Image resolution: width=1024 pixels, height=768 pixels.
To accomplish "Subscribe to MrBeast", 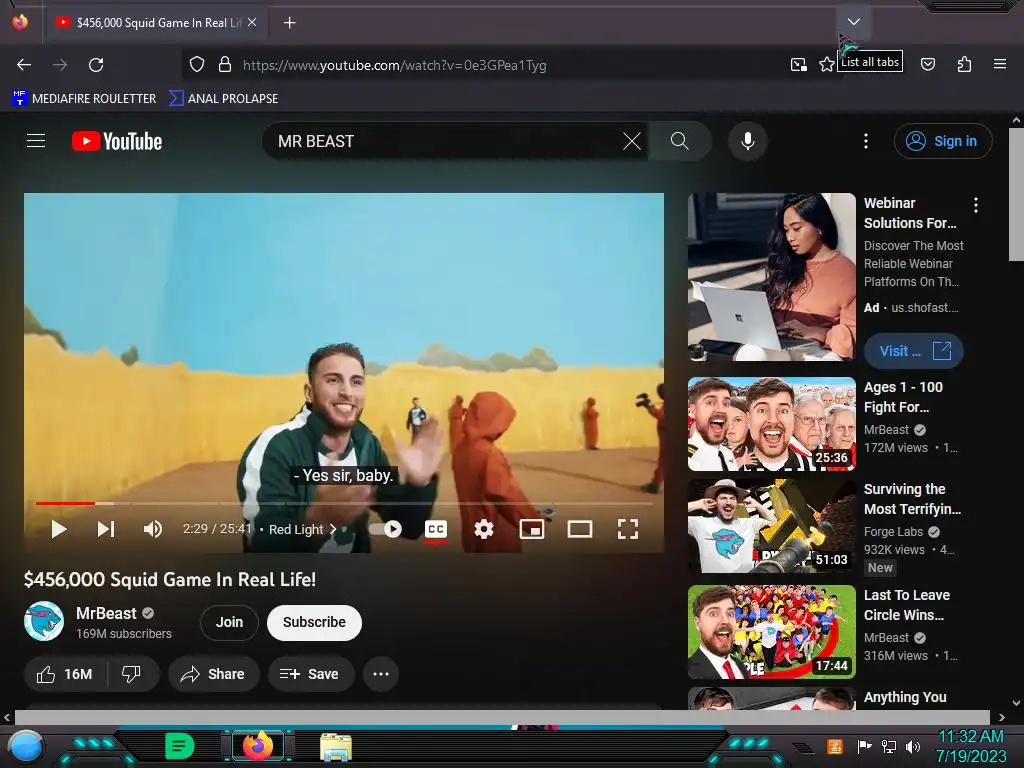I will click(314, 622).
